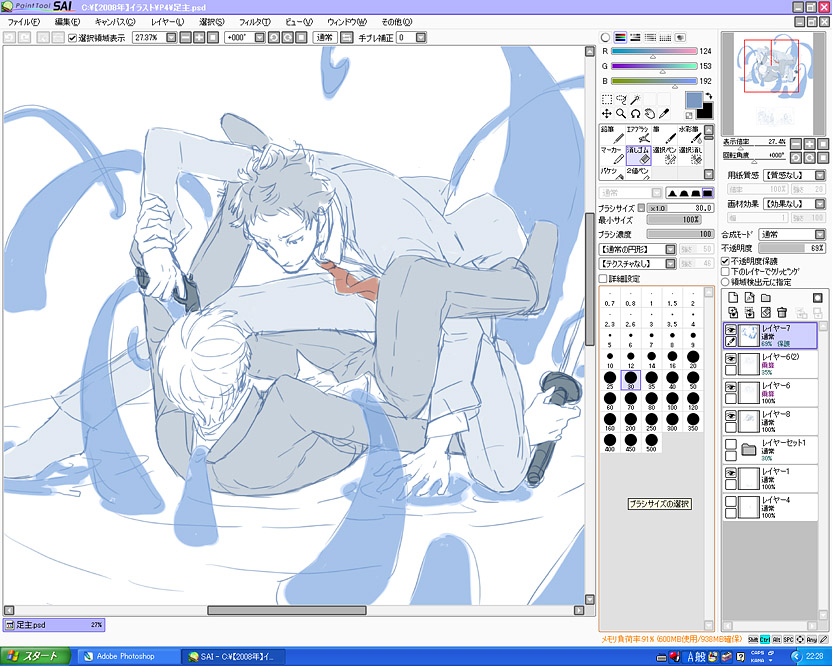The image size is (832, 666).
Task: Show レイヤーセット1 via its visibility box
Action: tap(731, 445)
